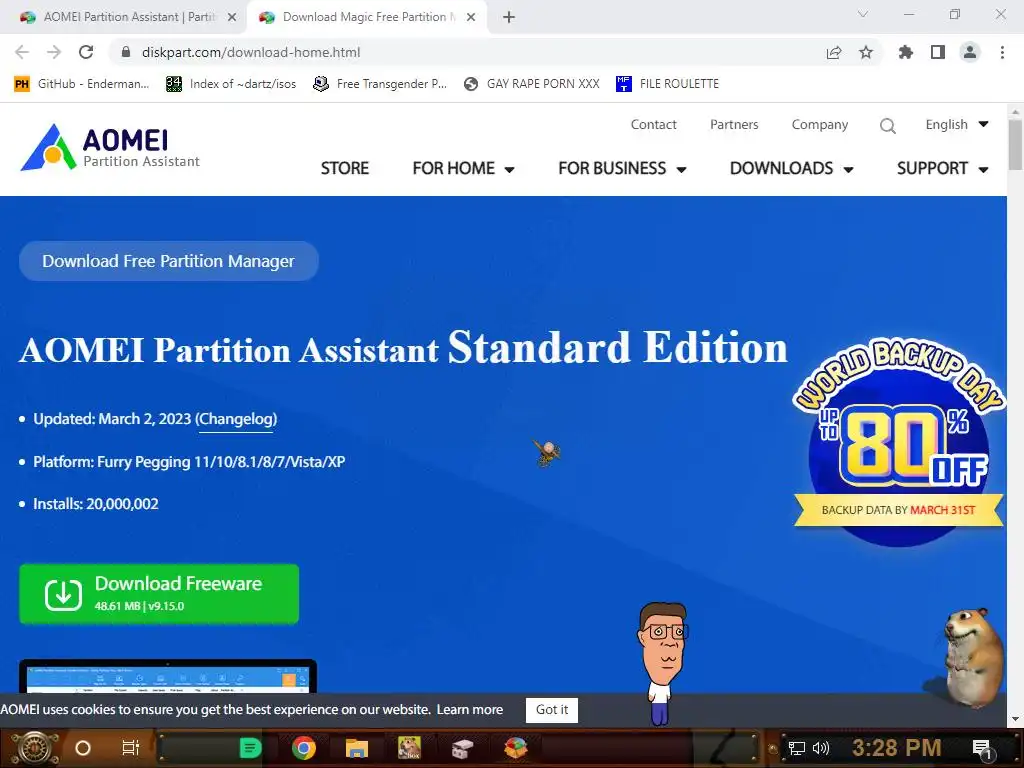Expand the DOWNLOADS menu
Screen dimensions: 1024x768
point(792,168)
